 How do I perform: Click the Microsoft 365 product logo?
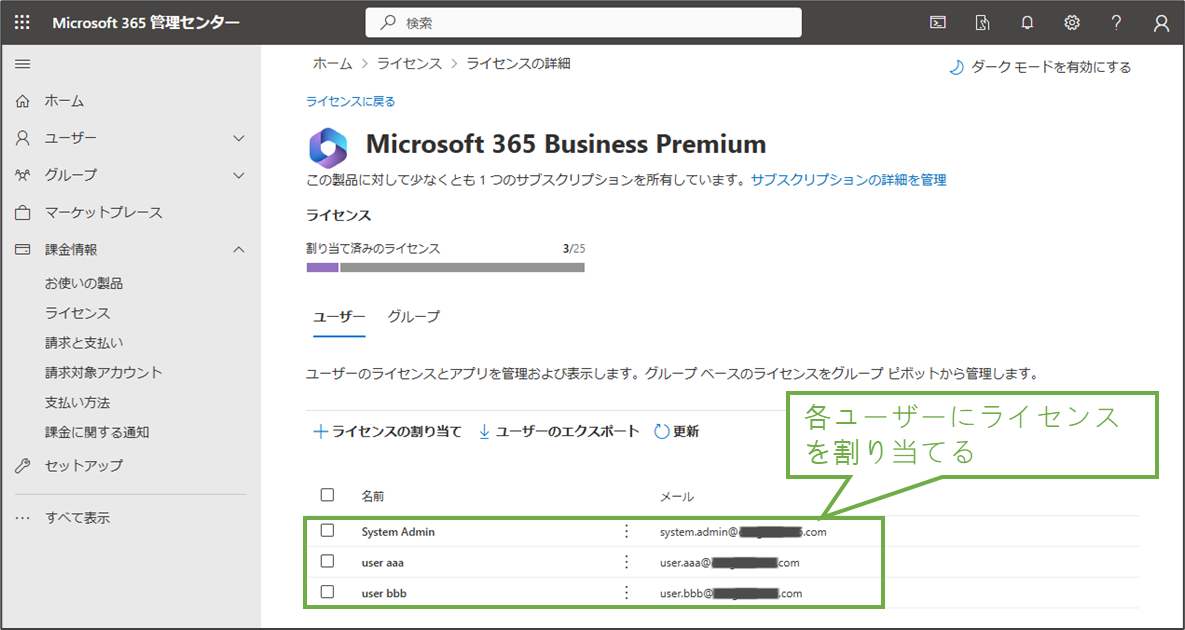pyautogui.click(x=328, y=147)
